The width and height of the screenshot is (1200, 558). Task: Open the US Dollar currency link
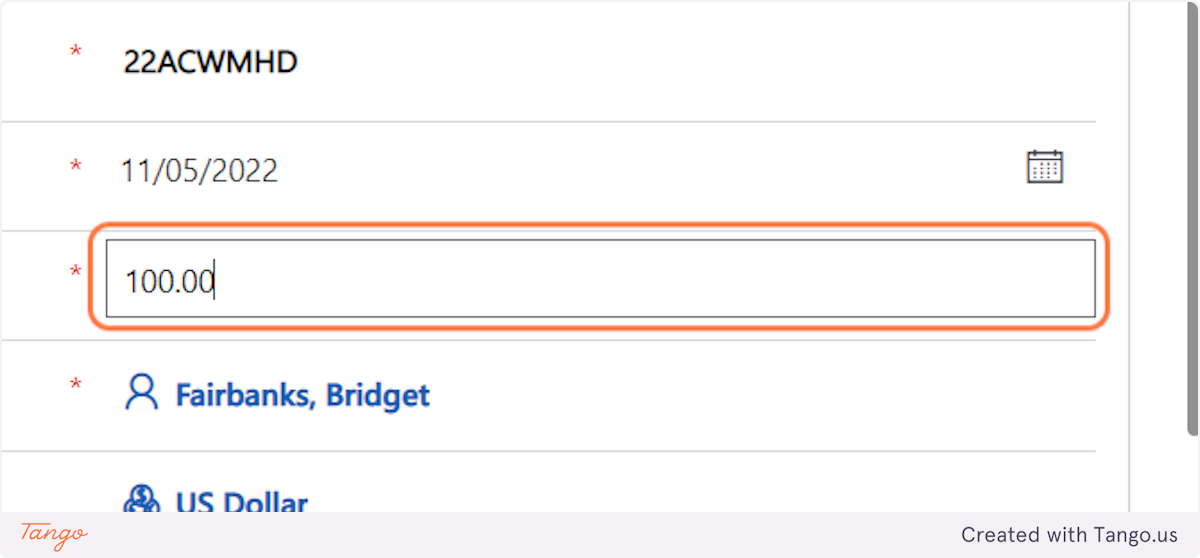(242, 502)
